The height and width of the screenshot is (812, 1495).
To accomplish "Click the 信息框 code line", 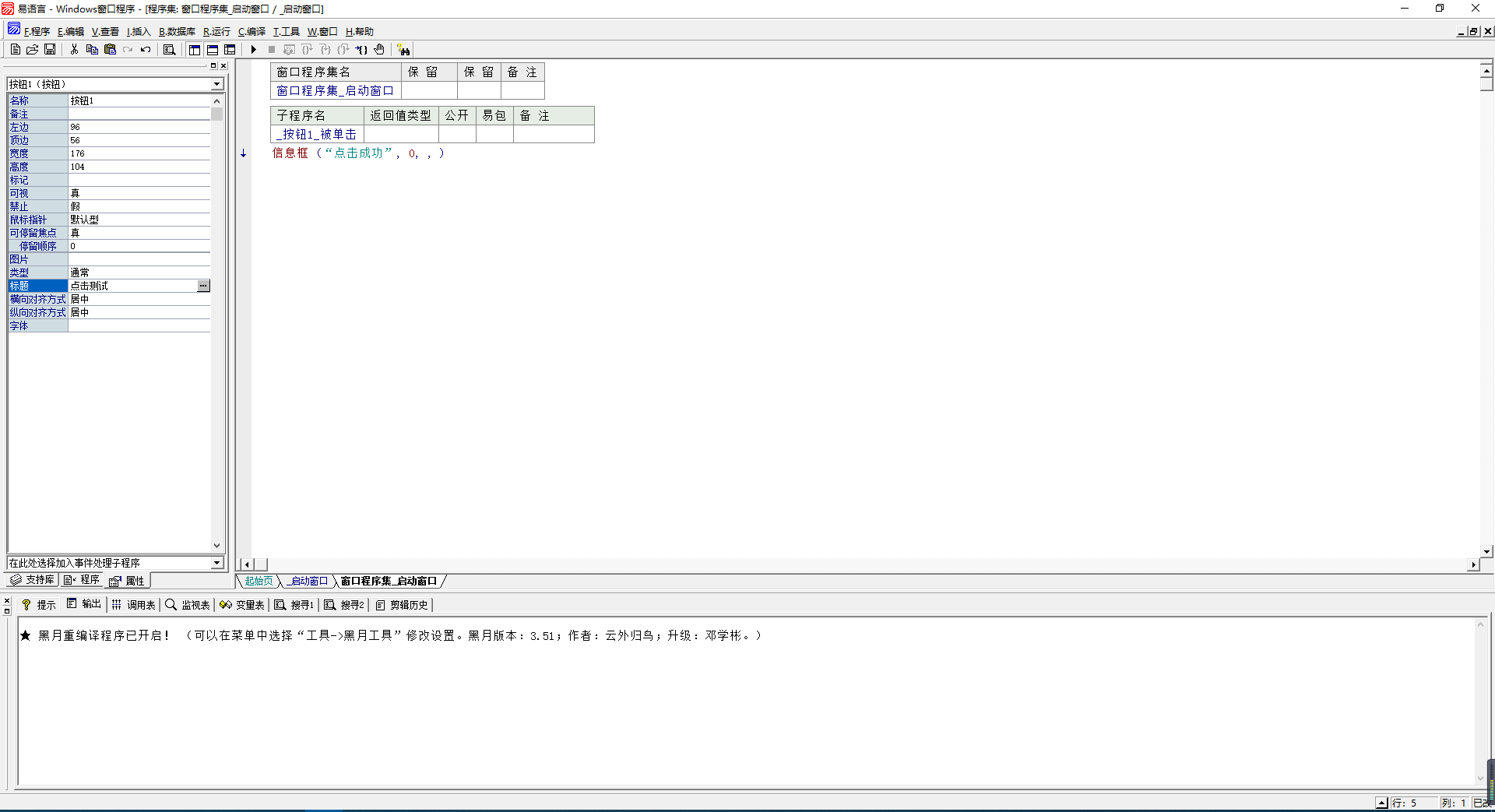I will [x=358, y=153].
